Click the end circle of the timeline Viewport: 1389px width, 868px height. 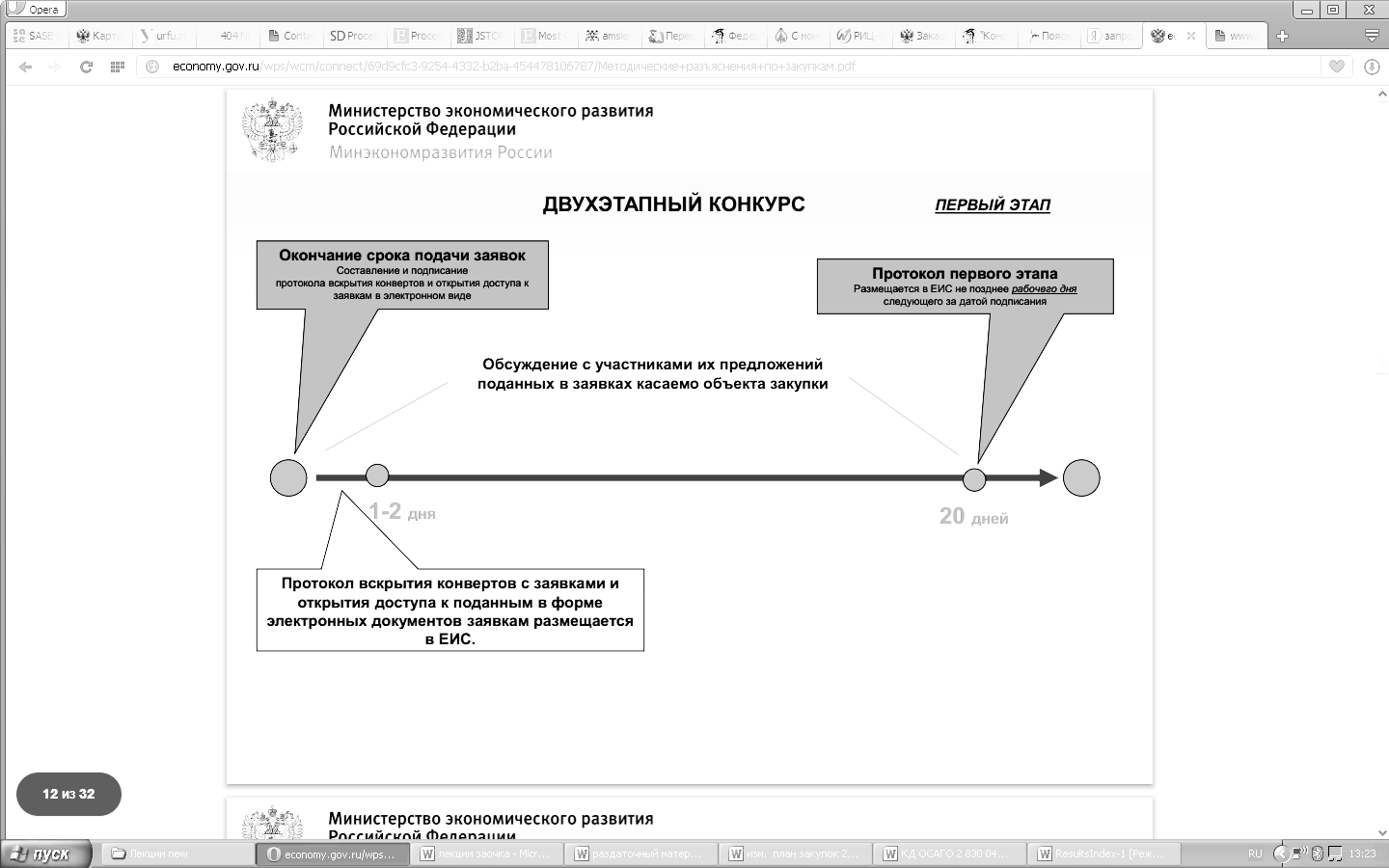click(x=1081, y=477)
